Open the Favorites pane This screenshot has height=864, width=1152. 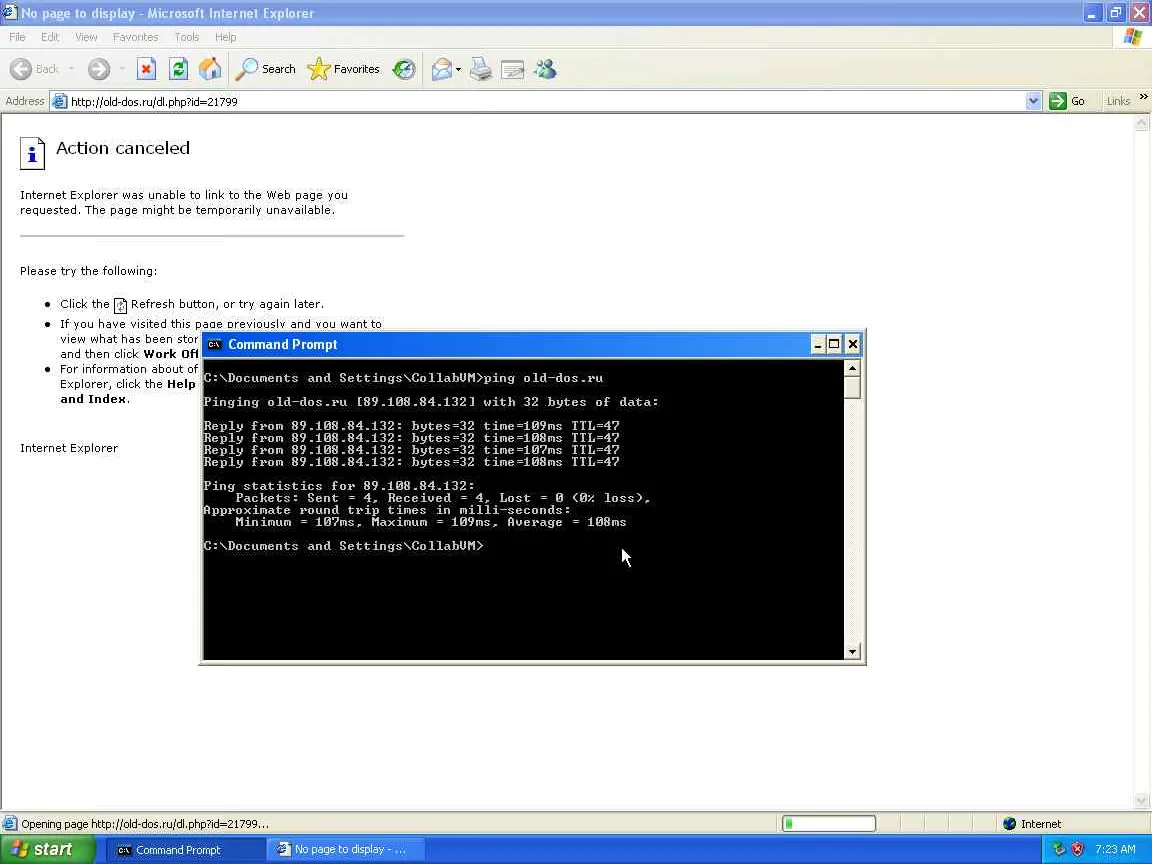click(343, 69)
